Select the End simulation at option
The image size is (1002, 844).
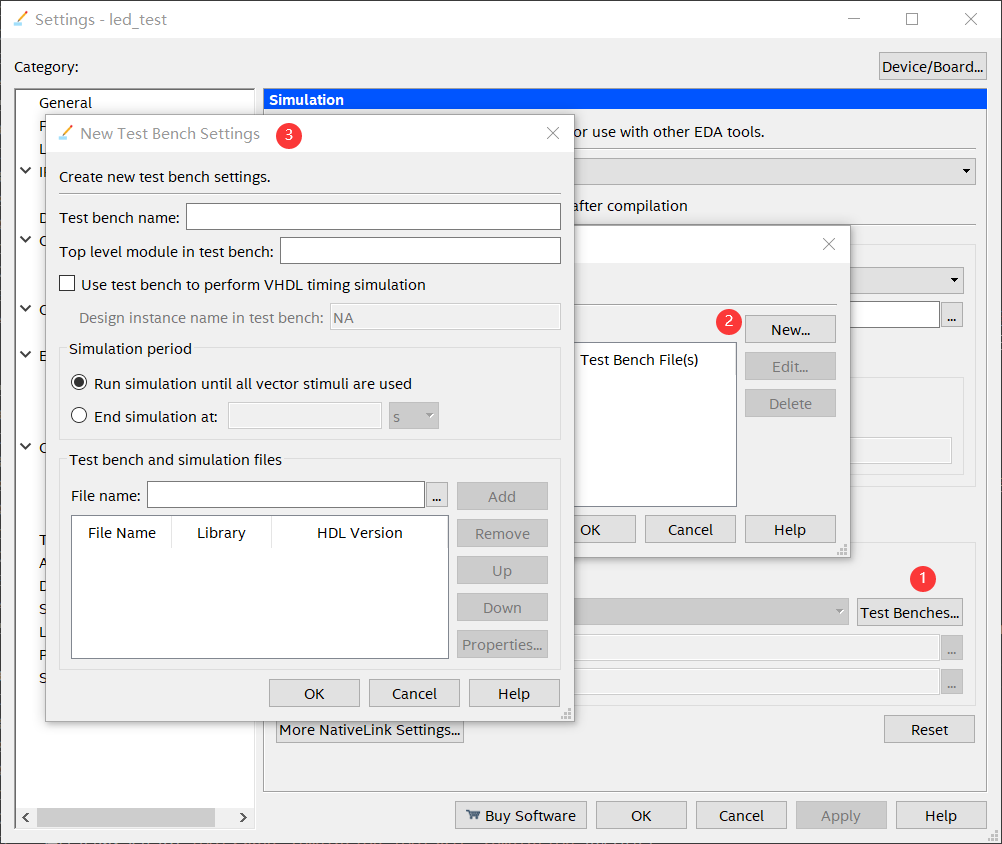pos(79,416)
